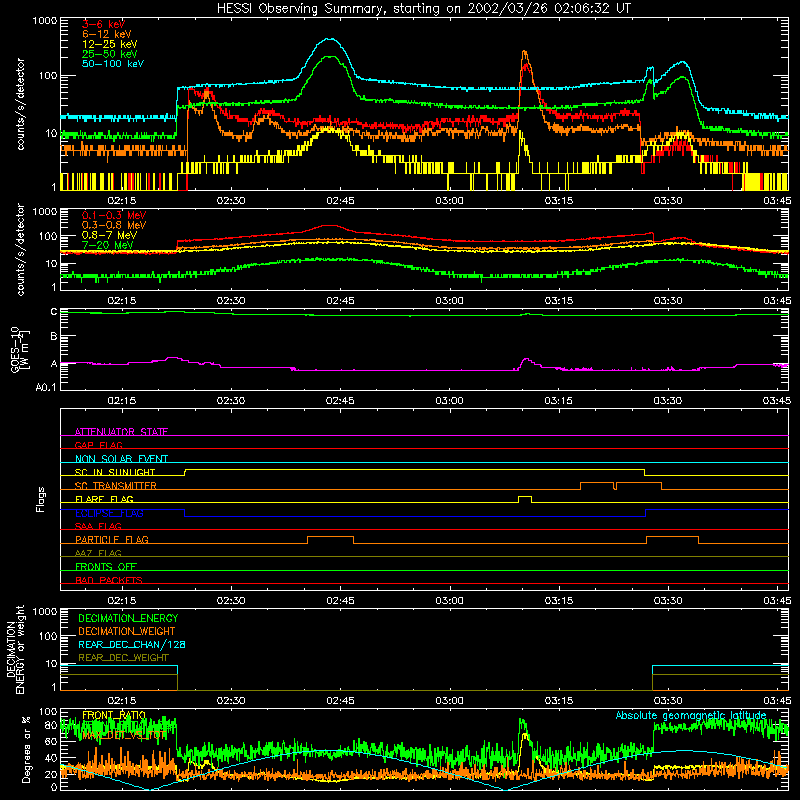800x800 pixels.
Task: Click the SC_TRANSMITTER flag label
Action: tap(115, 485)
